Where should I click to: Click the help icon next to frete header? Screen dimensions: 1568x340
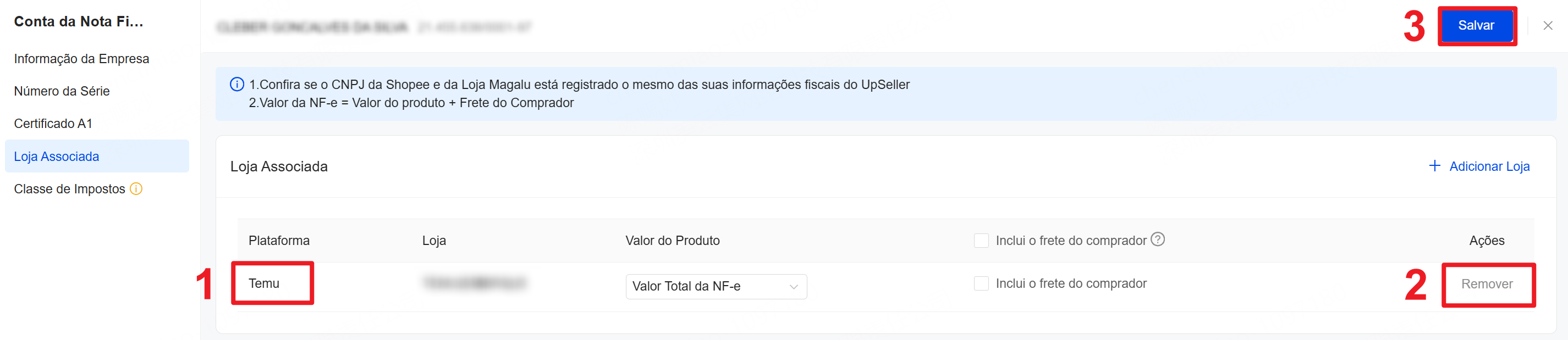pos(1158,239)
